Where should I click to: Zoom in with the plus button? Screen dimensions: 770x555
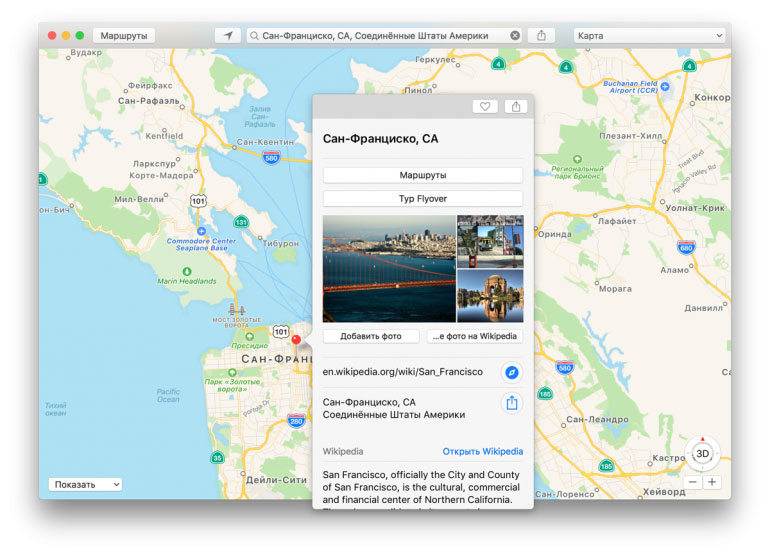[712, 482]
